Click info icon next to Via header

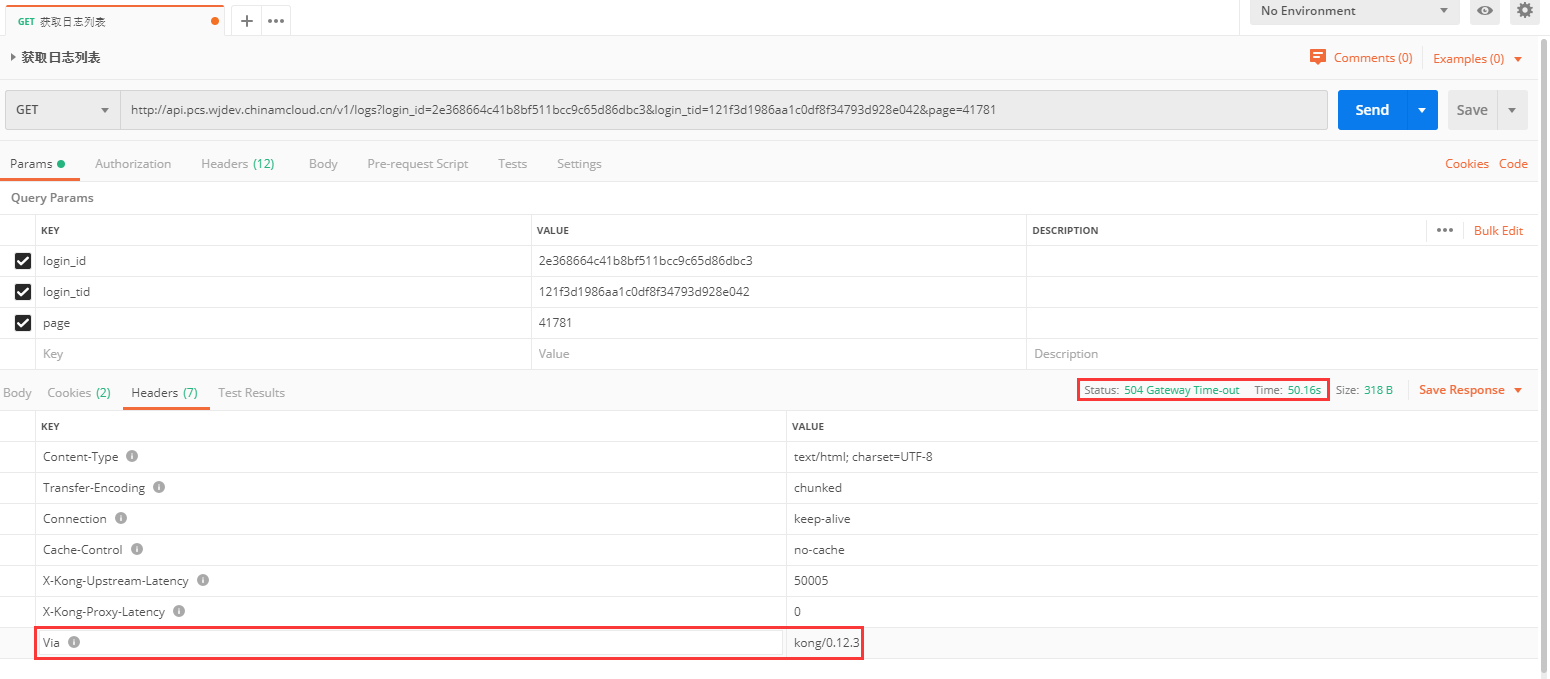click(x=74, y=642)
